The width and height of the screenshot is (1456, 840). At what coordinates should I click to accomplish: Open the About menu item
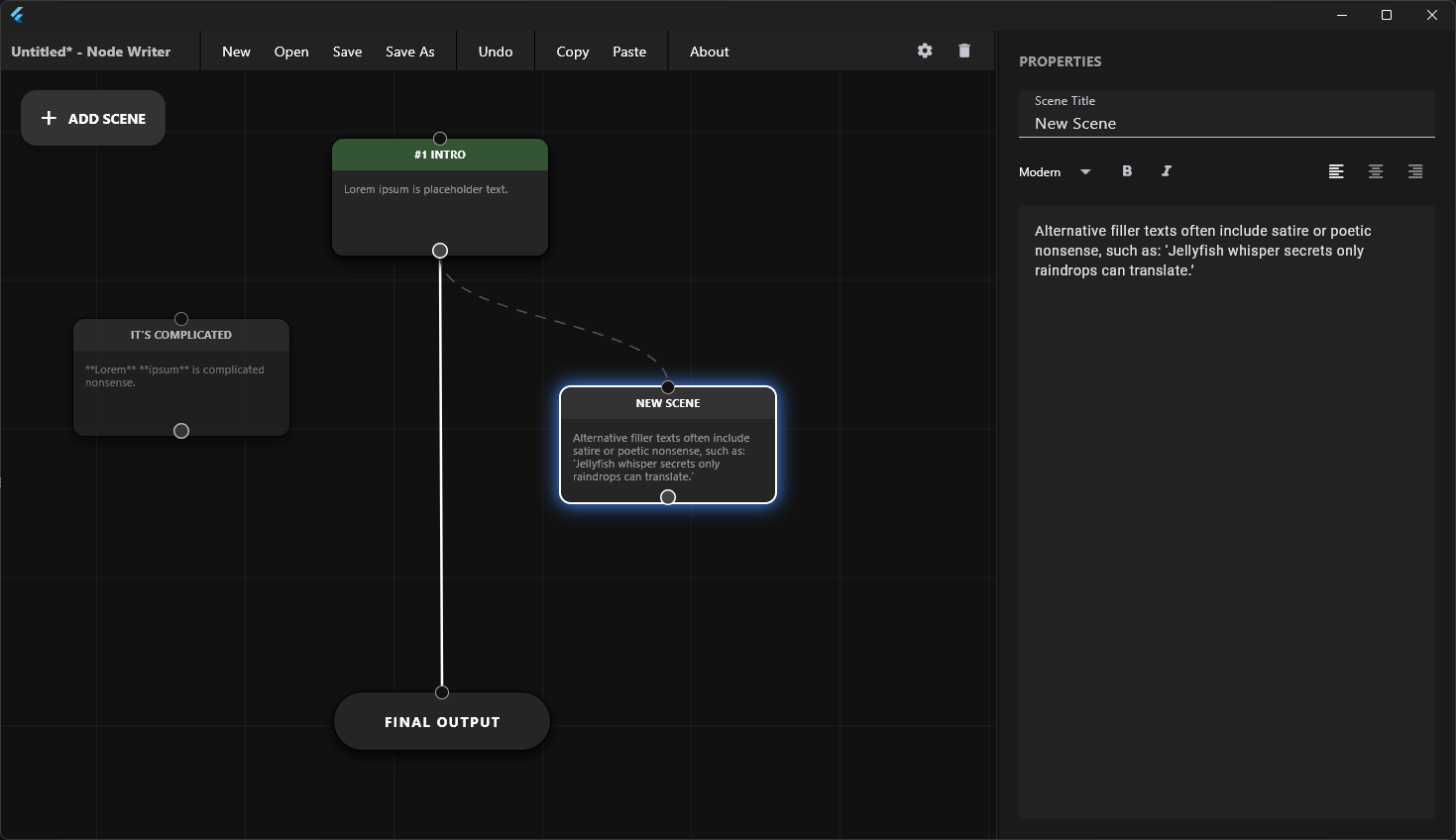tap(709, 52)
